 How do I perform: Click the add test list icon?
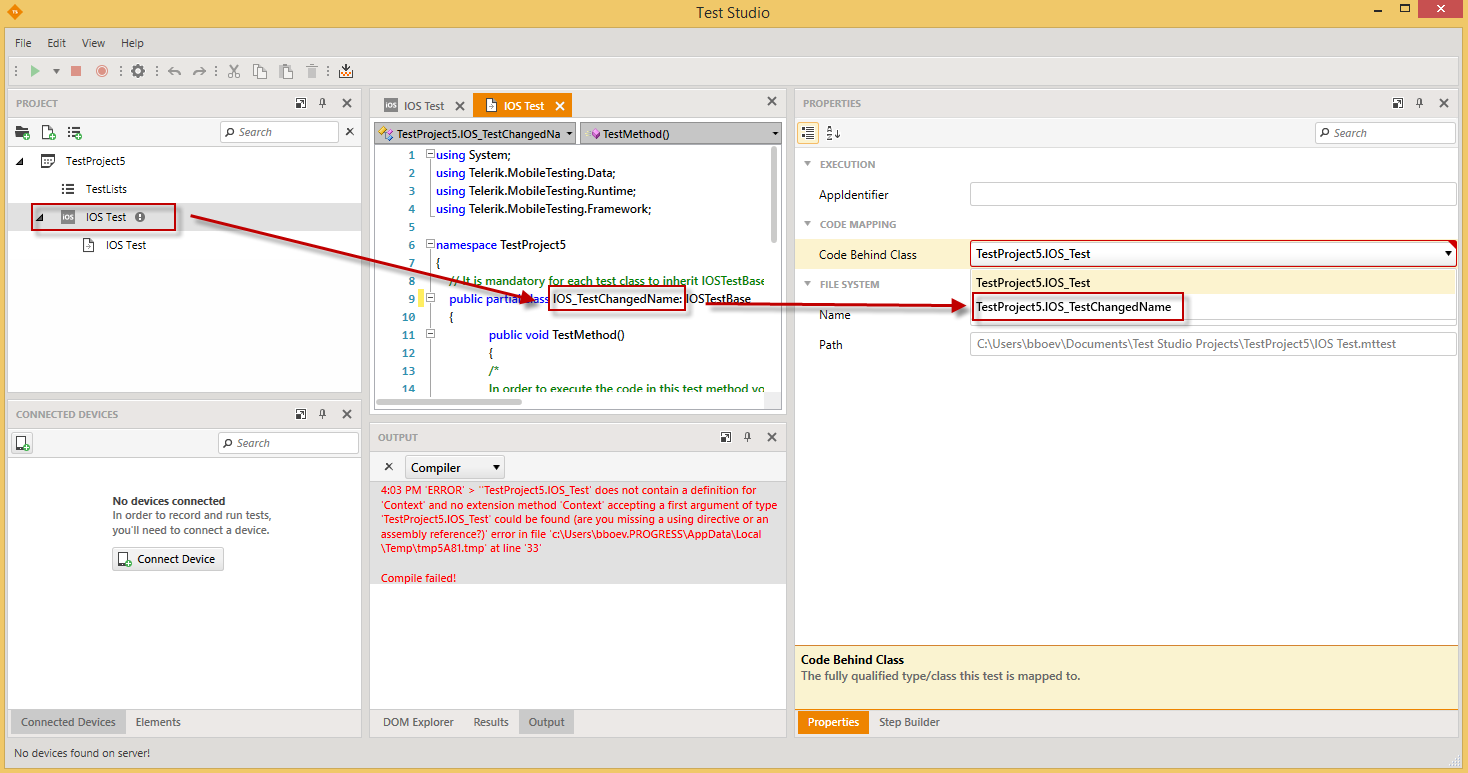pyautogui.click(x=74, y=132)
